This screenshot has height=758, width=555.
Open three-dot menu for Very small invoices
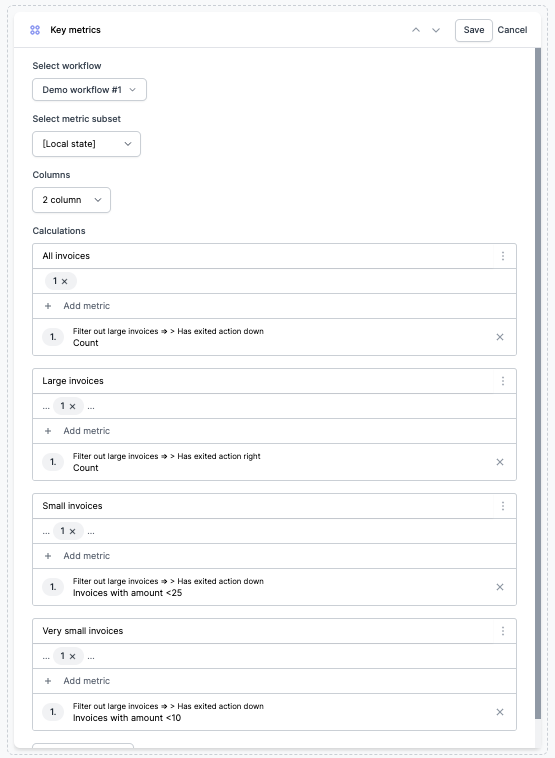503,631
